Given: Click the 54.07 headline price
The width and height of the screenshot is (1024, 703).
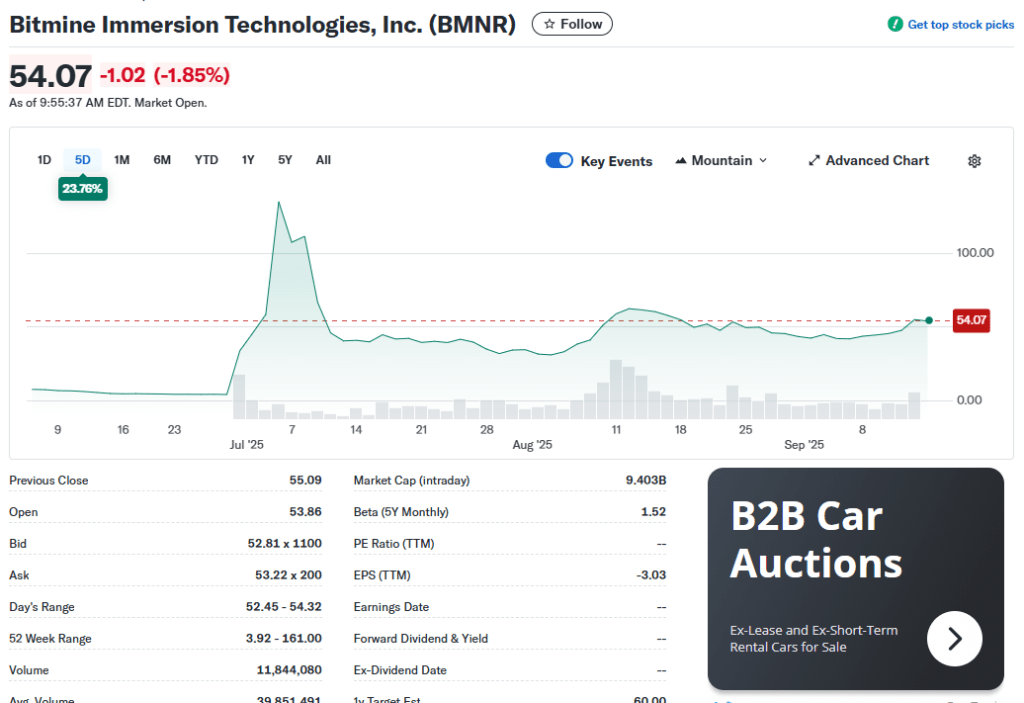Looking at the screenshot, I should [50, 76].
